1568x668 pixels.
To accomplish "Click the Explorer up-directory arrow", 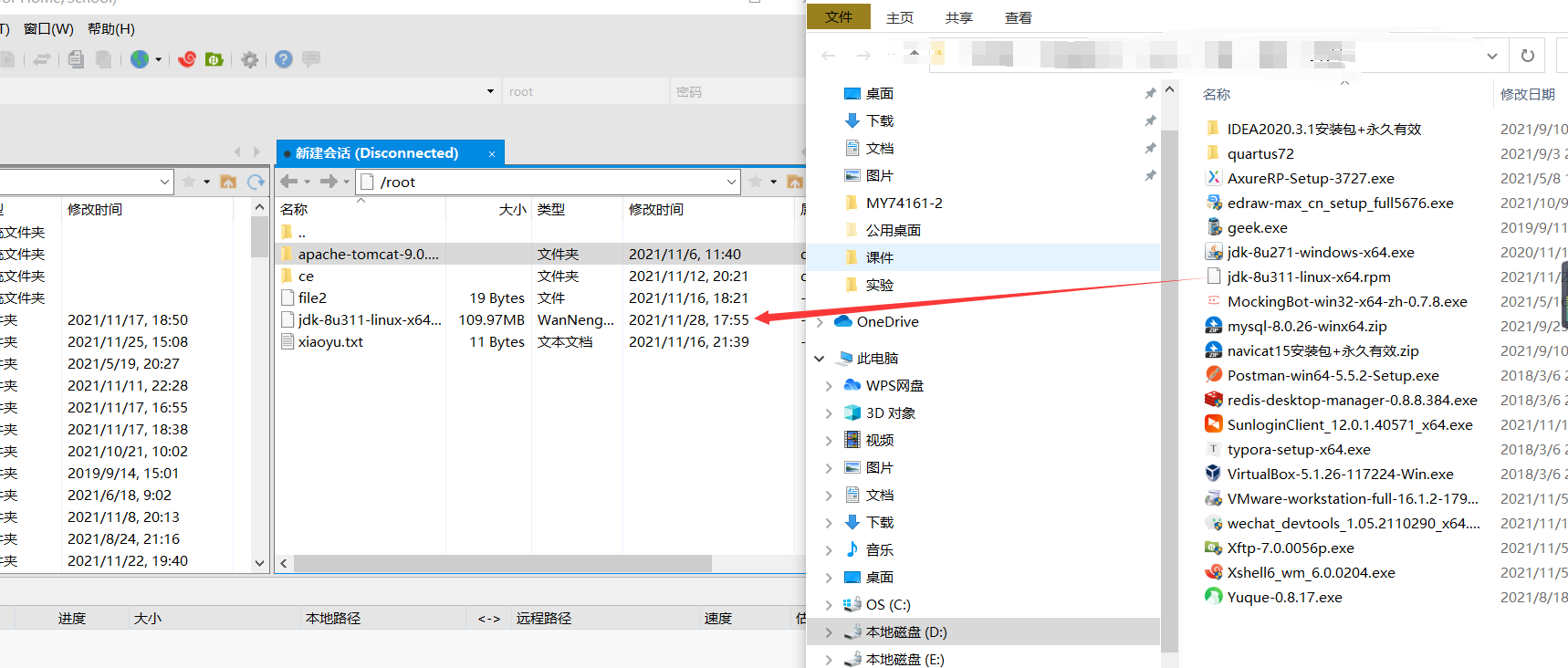I will coord(914,54).
